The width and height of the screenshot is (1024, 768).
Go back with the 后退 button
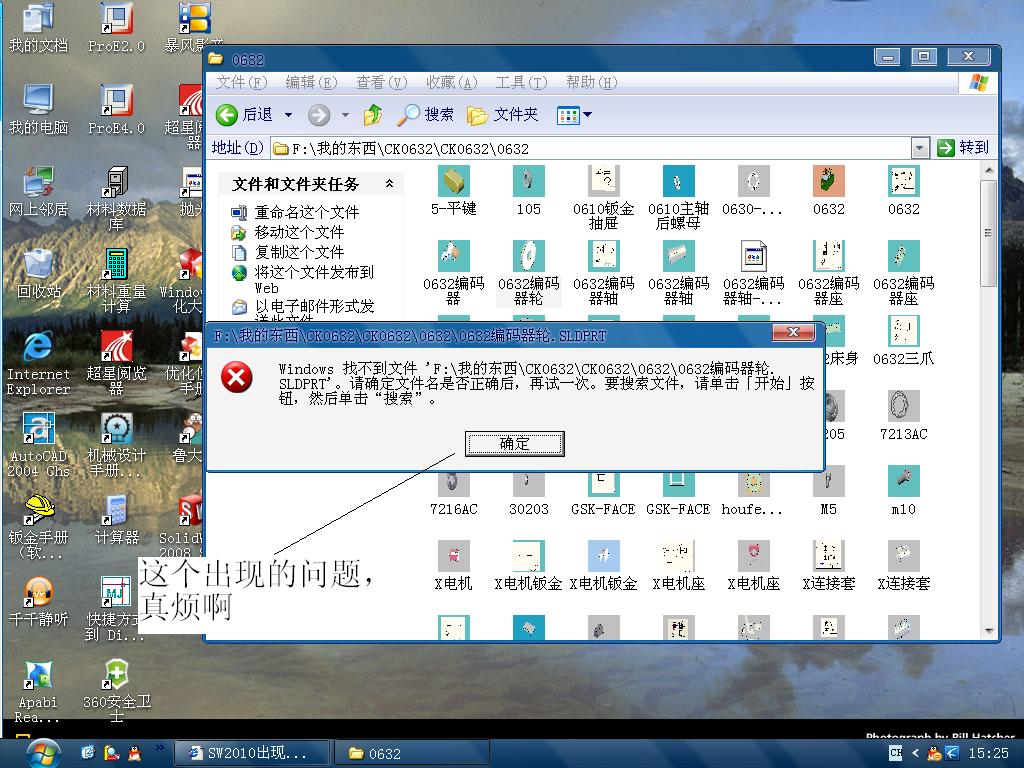click(245, 115)
